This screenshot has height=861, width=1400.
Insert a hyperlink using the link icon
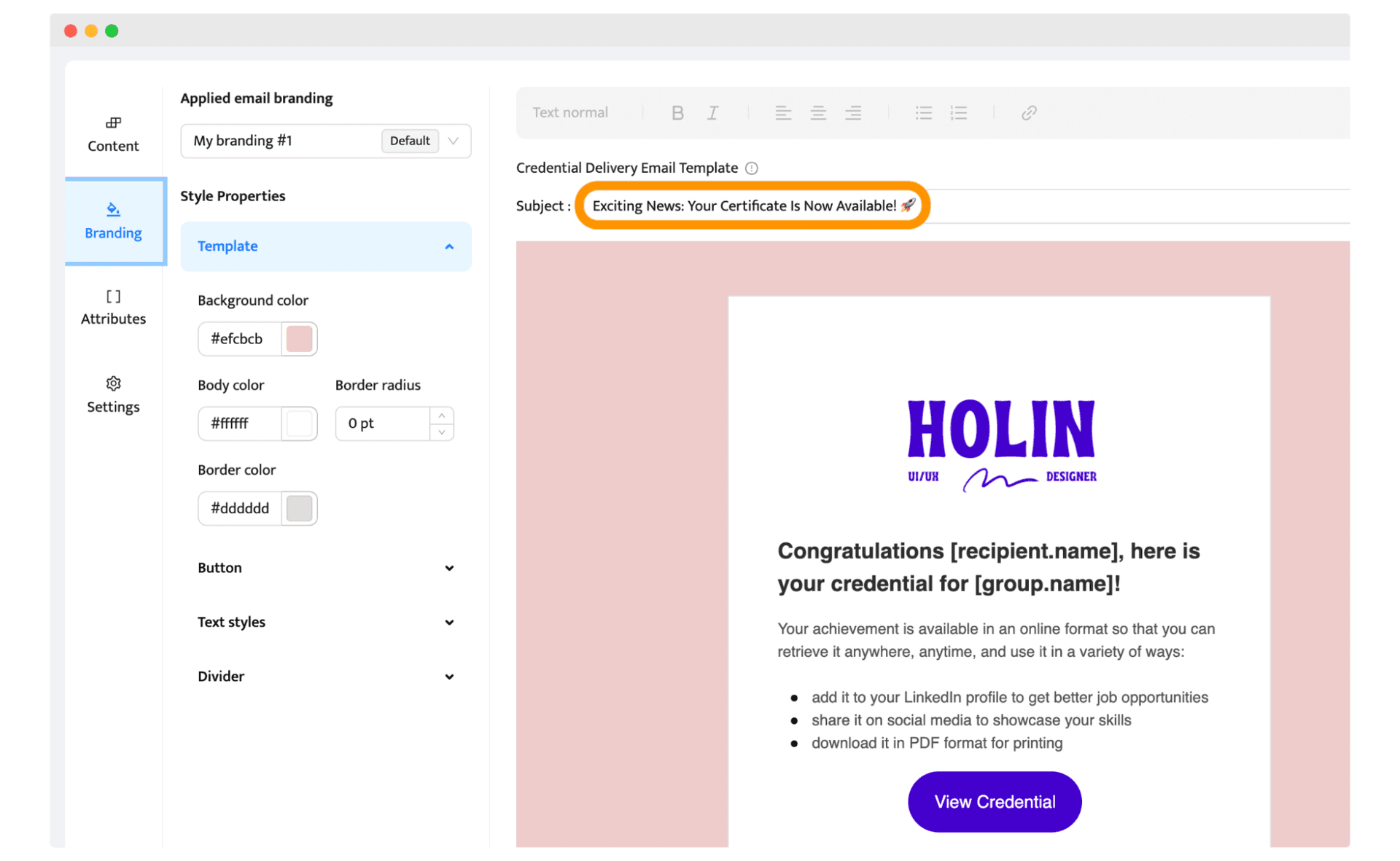pyautogui.click(x=1028, y=112)
